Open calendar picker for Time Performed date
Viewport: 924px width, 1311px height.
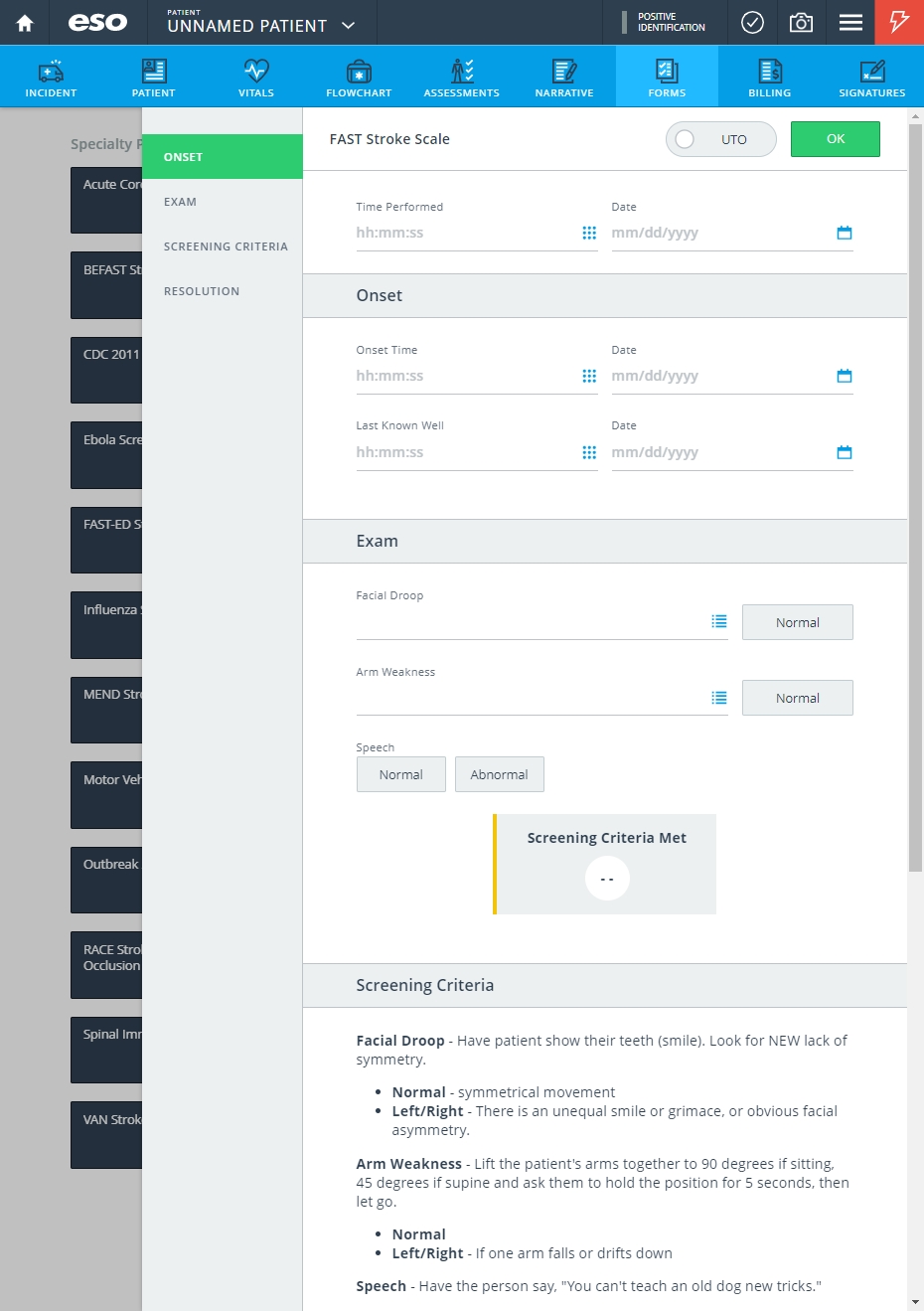pyautogui.click(x=845, y=233)
